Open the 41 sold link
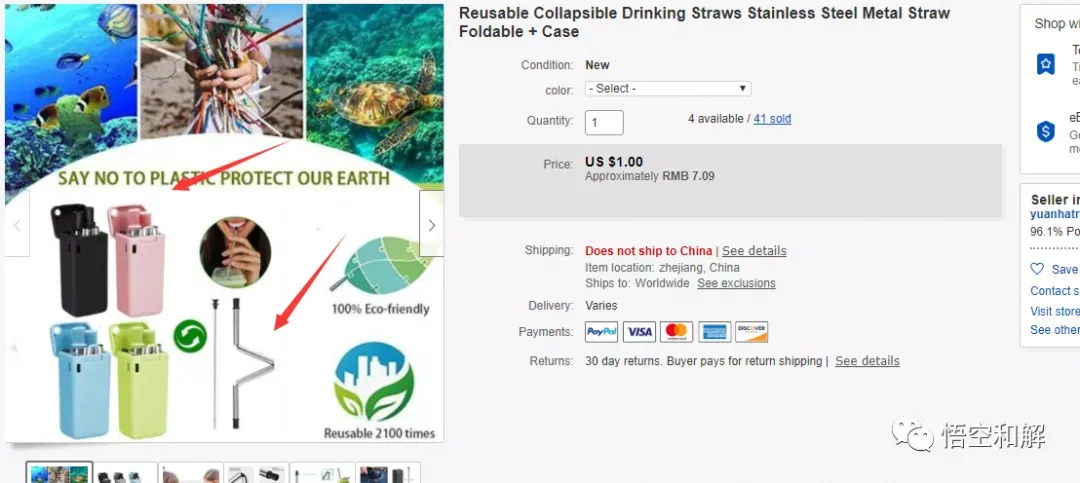Image resolution: width=1080 pixels, height=483 pixels. [x=772, y=119]
